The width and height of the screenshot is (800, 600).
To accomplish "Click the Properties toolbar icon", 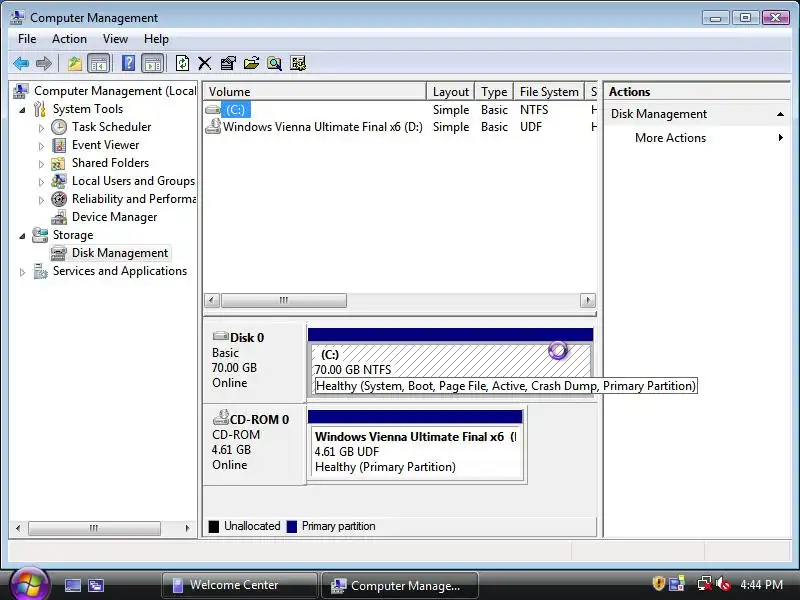I will (228, 64).
